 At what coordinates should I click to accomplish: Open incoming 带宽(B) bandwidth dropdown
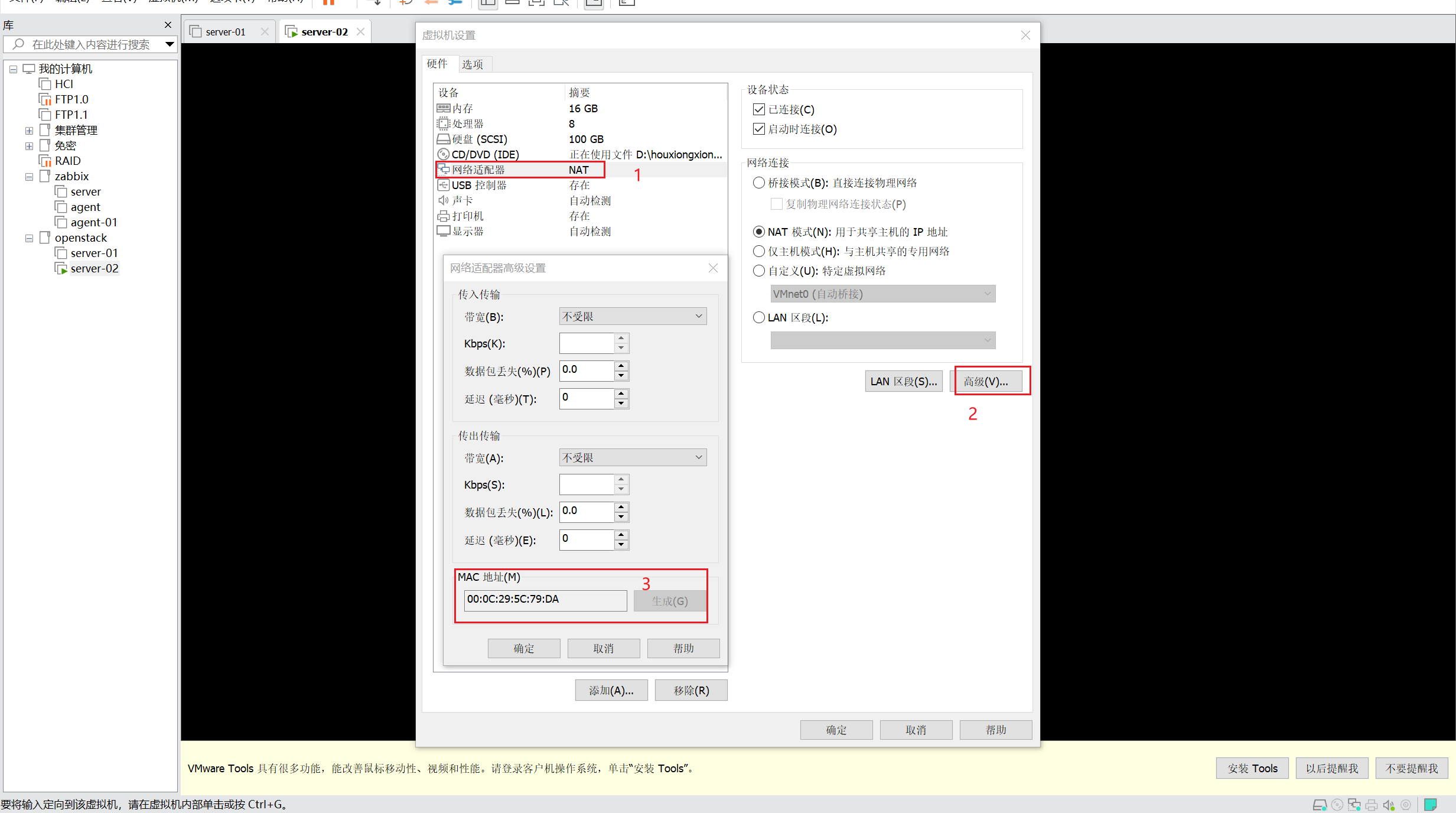pos(632,316)
